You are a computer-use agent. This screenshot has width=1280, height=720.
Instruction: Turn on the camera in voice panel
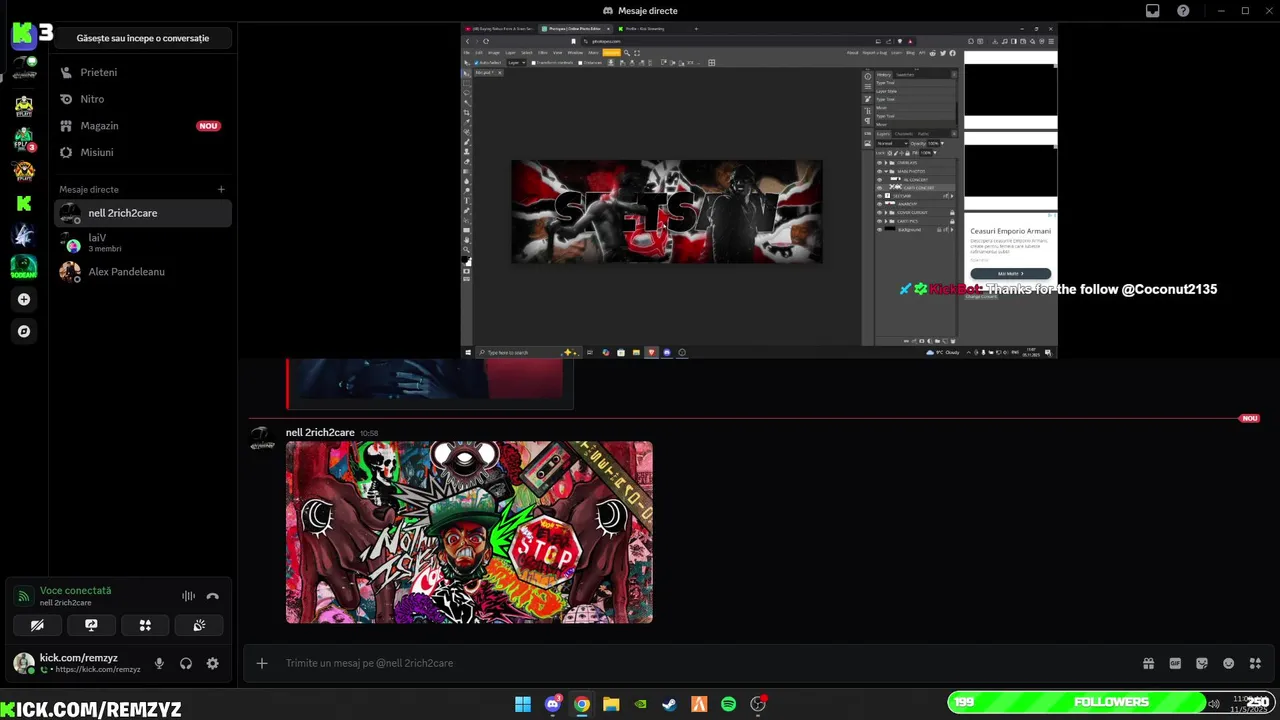coord(37,625)
